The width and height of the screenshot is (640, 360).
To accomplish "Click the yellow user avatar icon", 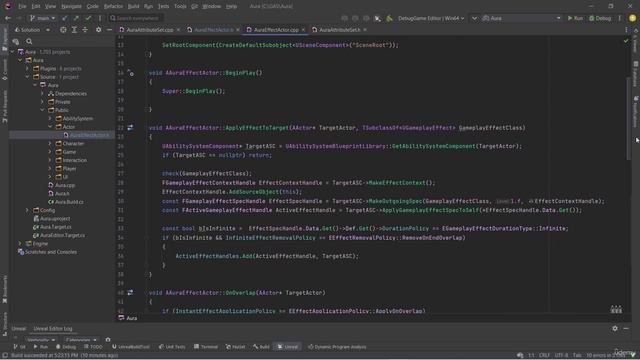I will tap(632, 18).
